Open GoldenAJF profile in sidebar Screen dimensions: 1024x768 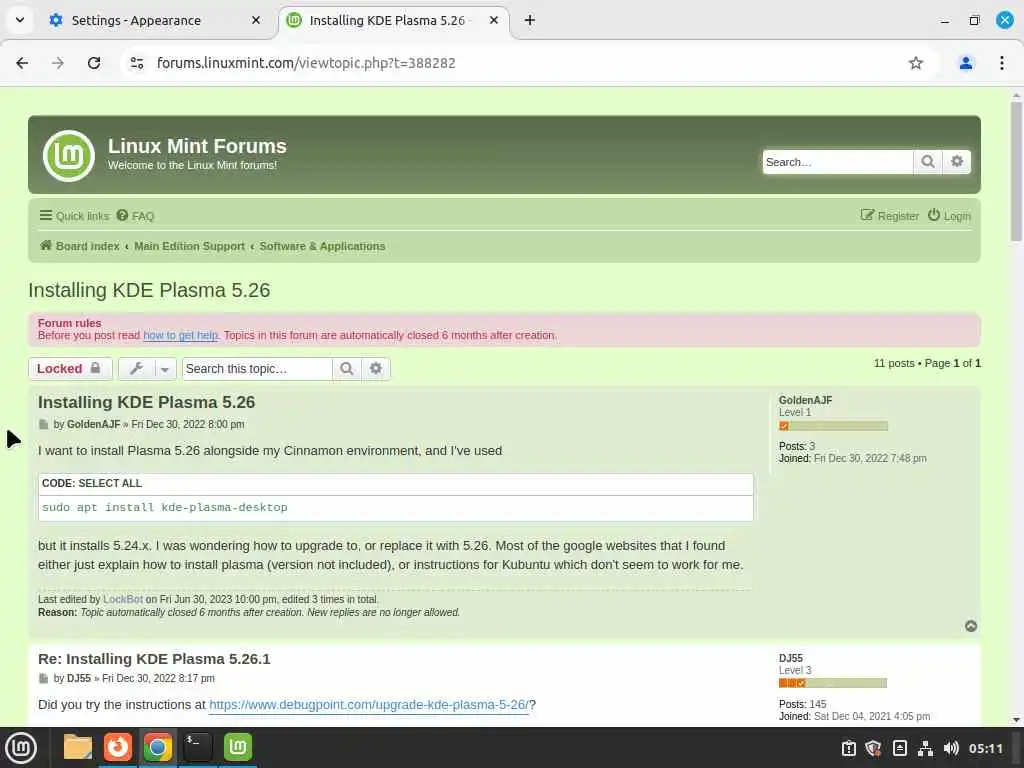point(805,400)
